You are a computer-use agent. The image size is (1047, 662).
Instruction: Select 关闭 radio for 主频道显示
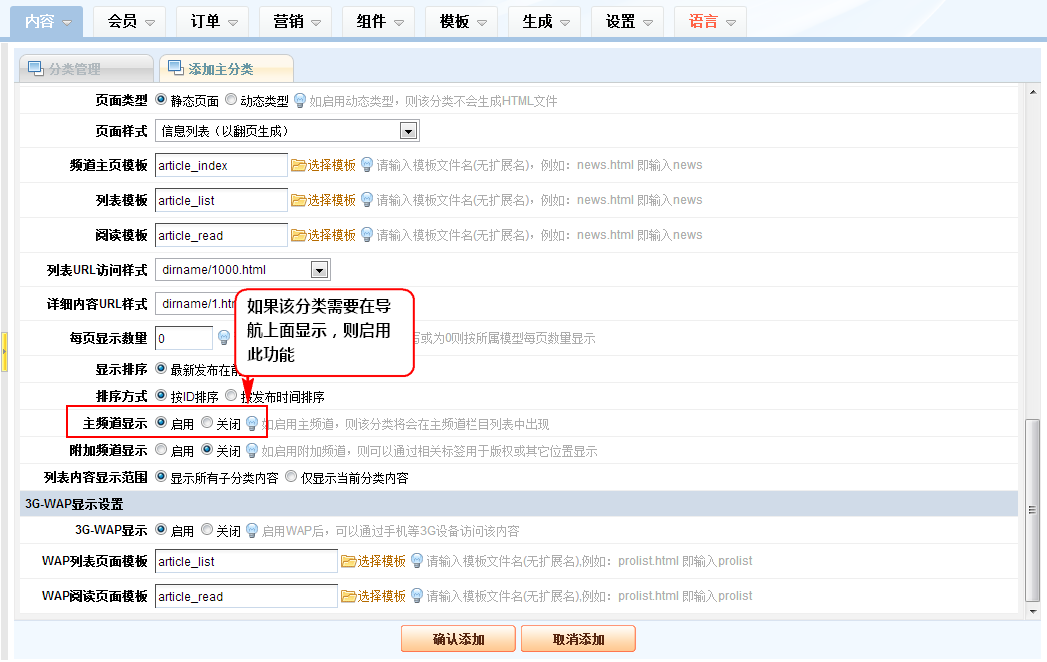click(207, 423)
